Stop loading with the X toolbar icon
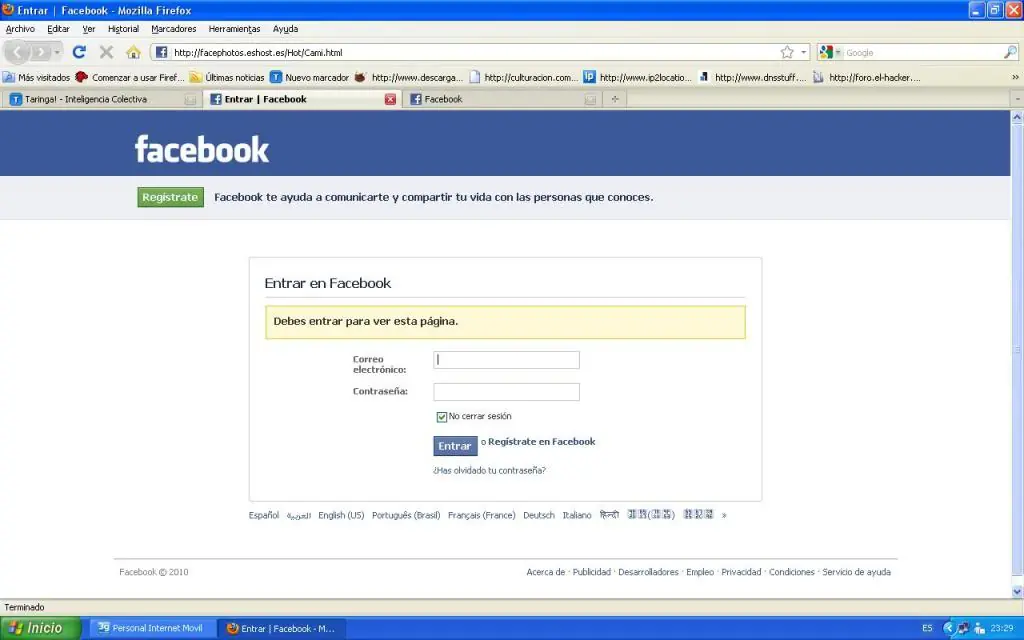Viewport: 1024px width, 640px height. tap(106, 52)
